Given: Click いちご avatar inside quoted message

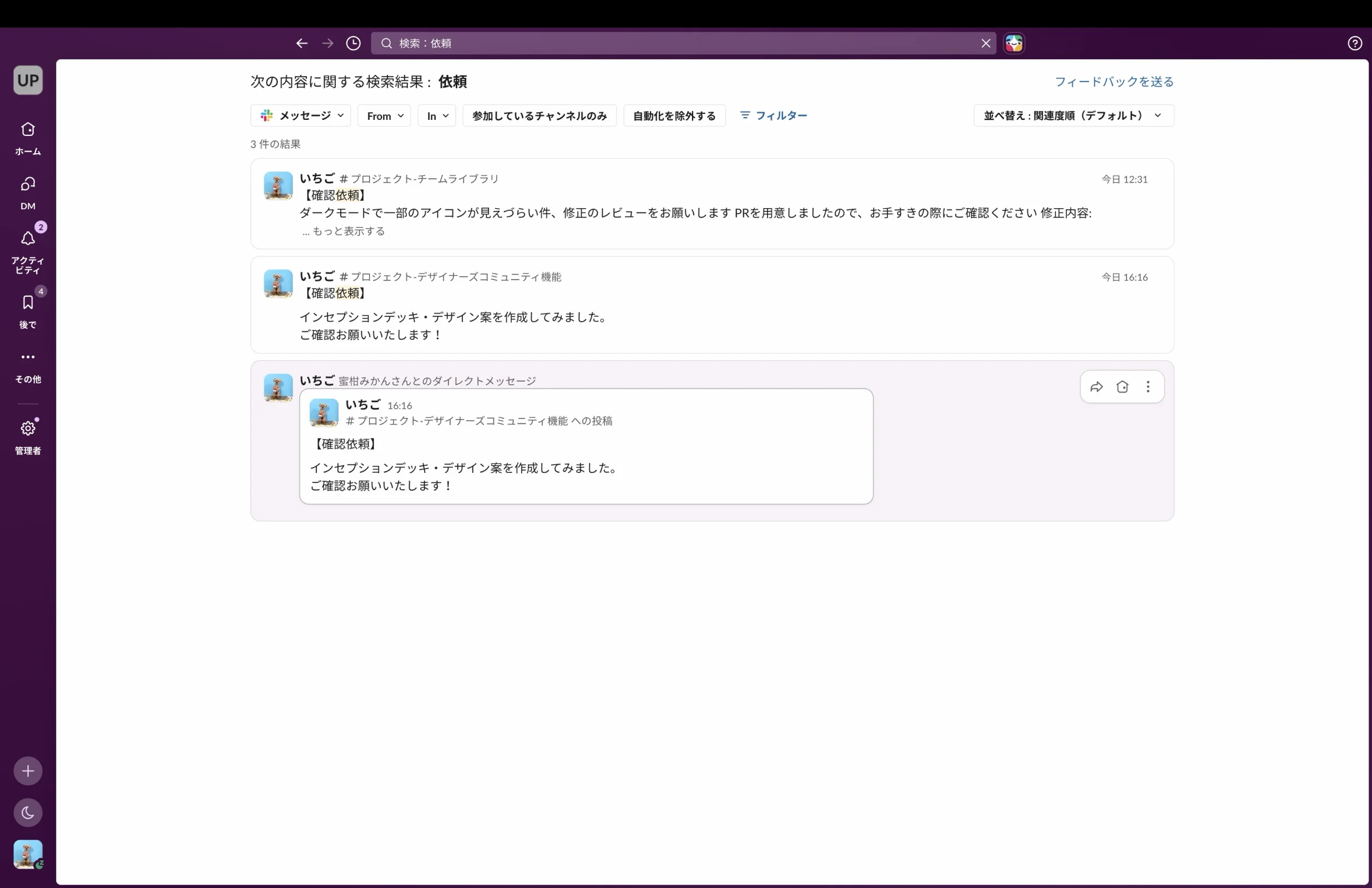Looking at the screenshot, I should (324, 413).
